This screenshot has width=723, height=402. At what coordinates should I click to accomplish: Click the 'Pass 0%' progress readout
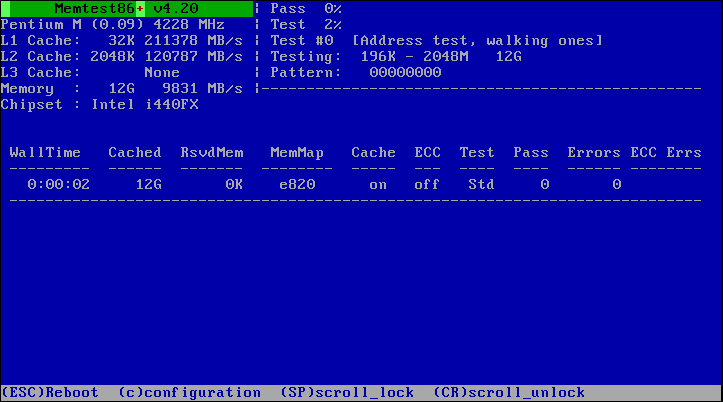pos(306,8)
